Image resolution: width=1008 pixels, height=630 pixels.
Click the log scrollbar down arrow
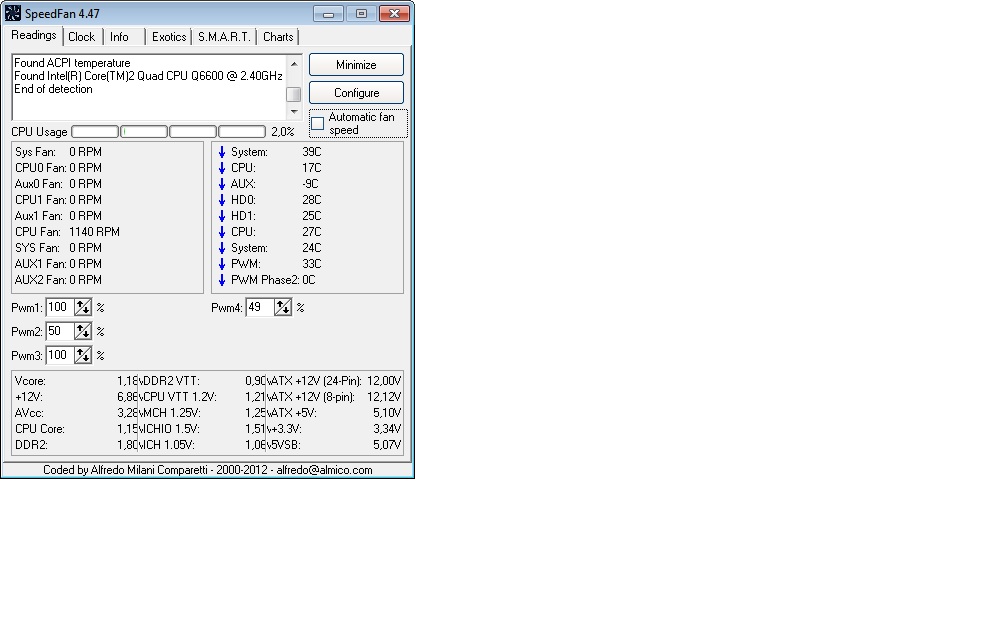294,112
